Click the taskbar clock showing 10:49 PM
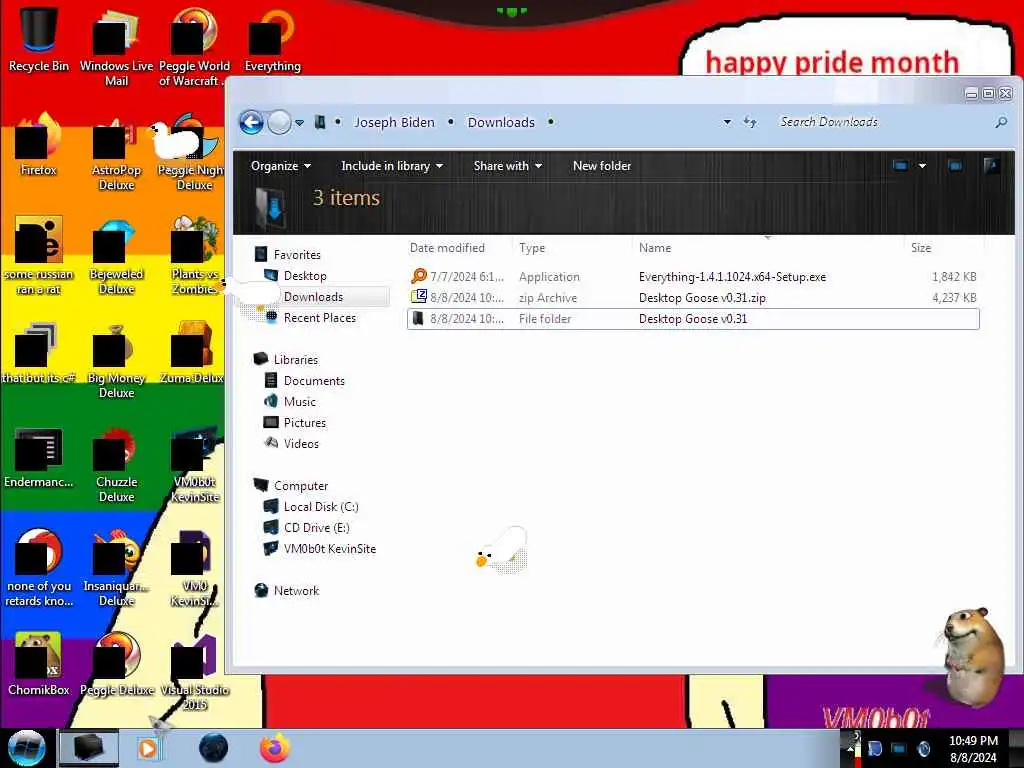Screen dimensions: 1024x768 tap(973, 749)
